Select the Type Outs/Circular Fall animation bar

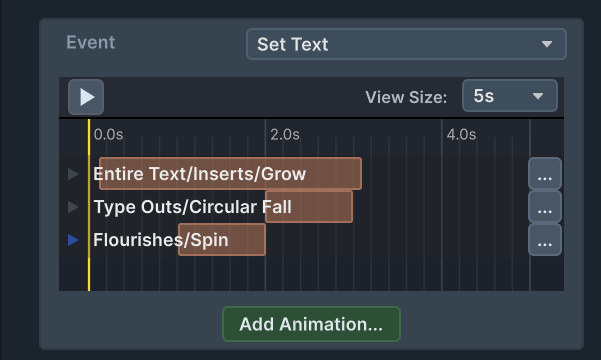(309, 207)
